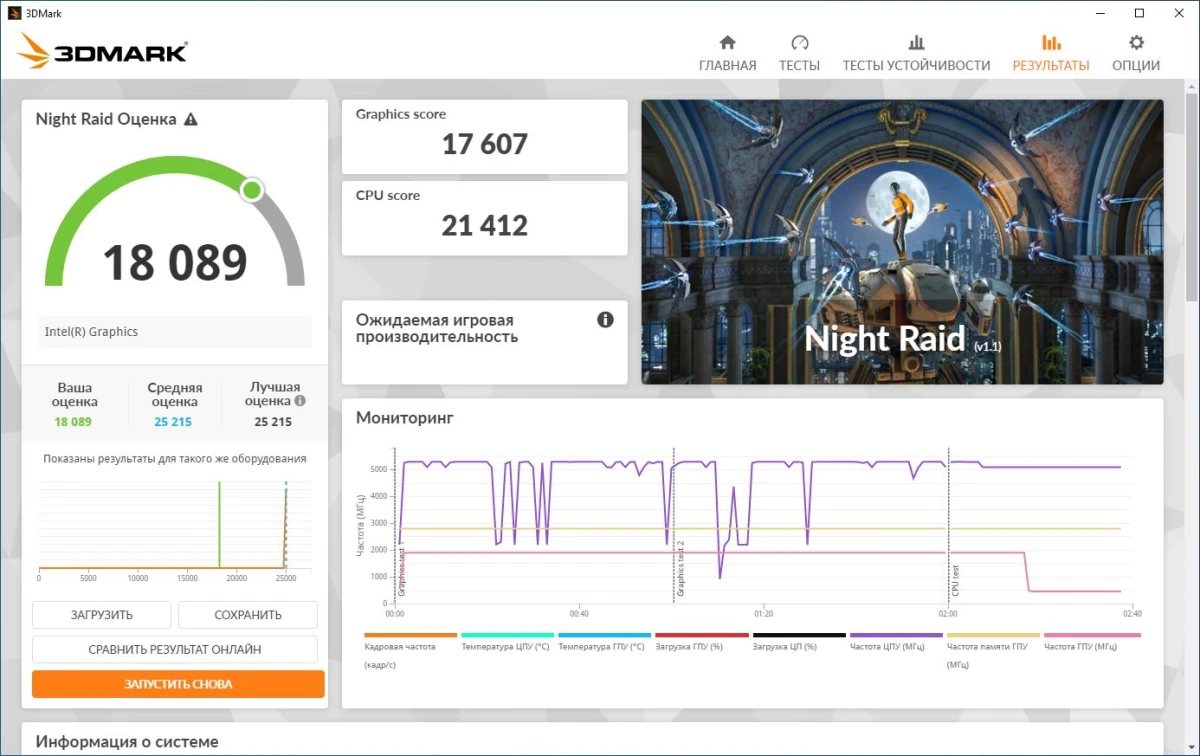Screen dimensions: 1200x756
Task: Toggle Загрузка ЦП legend swatch
Action: 798,635
